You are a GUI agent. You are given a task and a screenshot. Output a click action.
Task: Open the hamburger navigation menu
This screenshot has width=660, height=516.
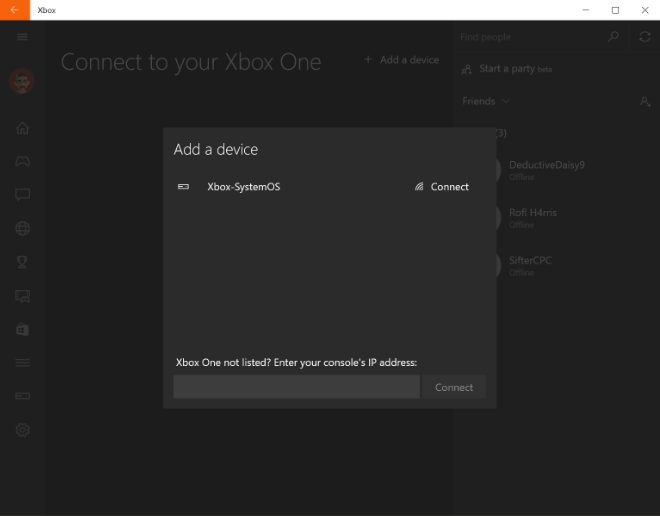point(22,37)
